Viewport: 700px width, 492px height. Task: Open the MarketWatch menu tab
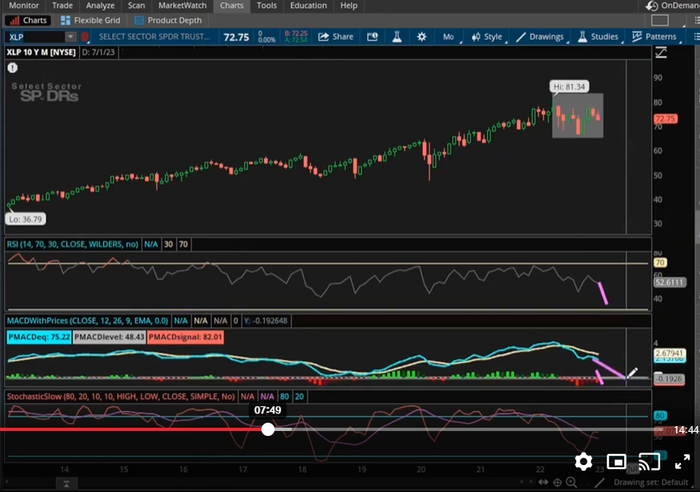click(x=182, y=5)
